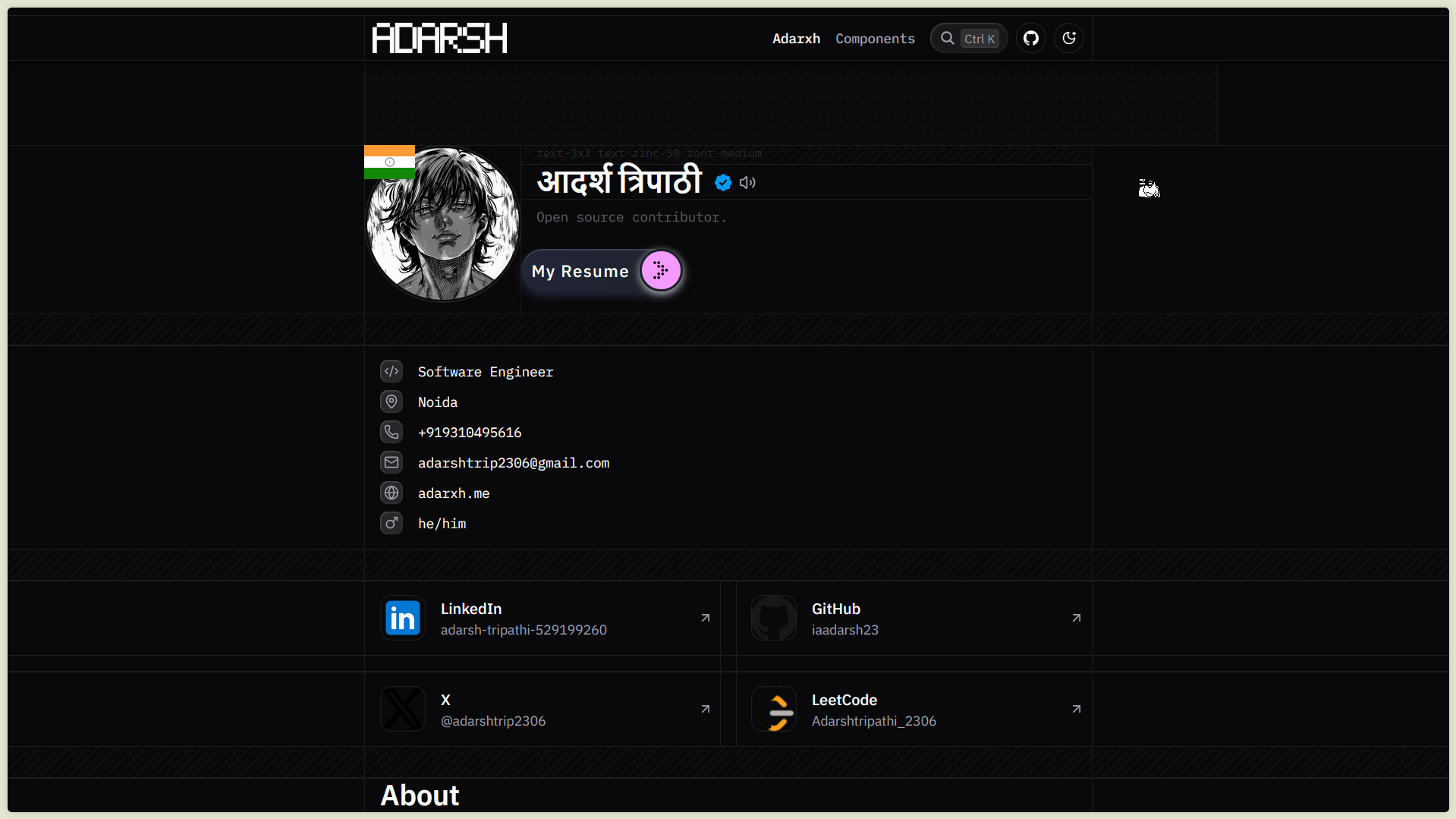Toggle dark mode with the moon icon

pyautogui.click(x=1068, y=38)
